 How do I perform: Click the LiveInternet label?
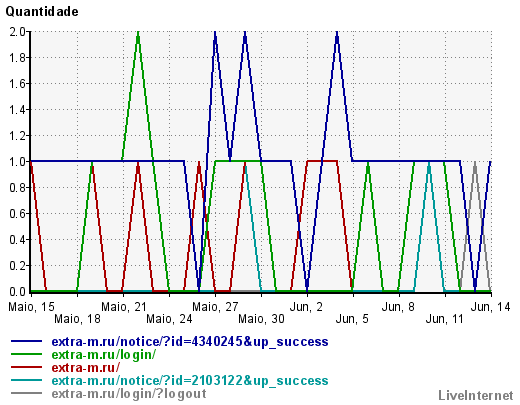pos(476,396)
